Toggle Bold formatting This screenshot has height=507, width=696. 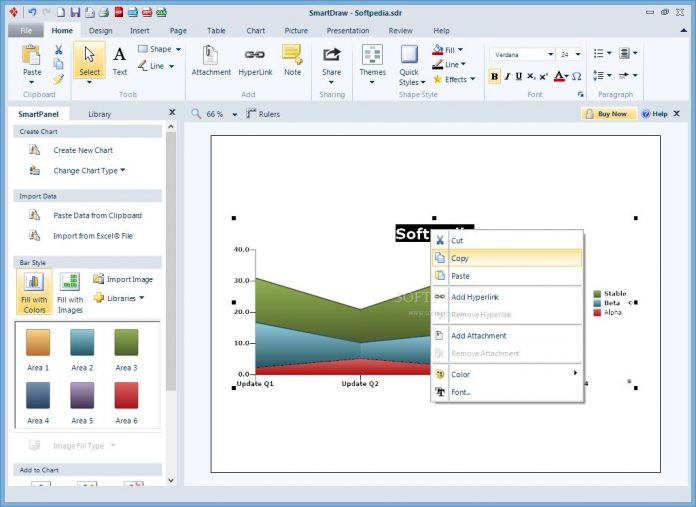[494, 76]
